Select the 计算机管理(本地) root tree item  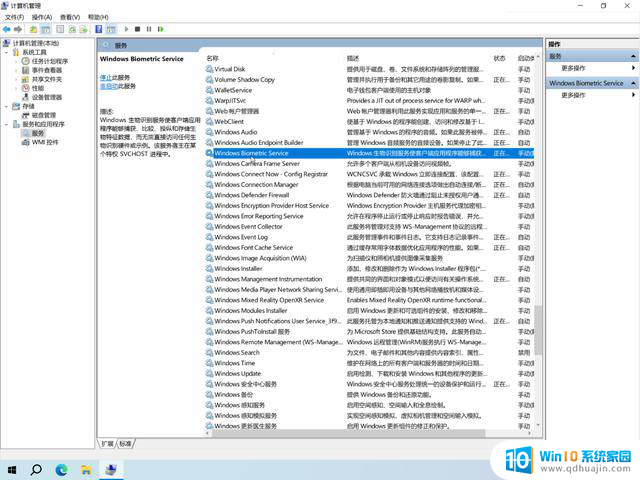pyautogui.click(x=36, y=43)
